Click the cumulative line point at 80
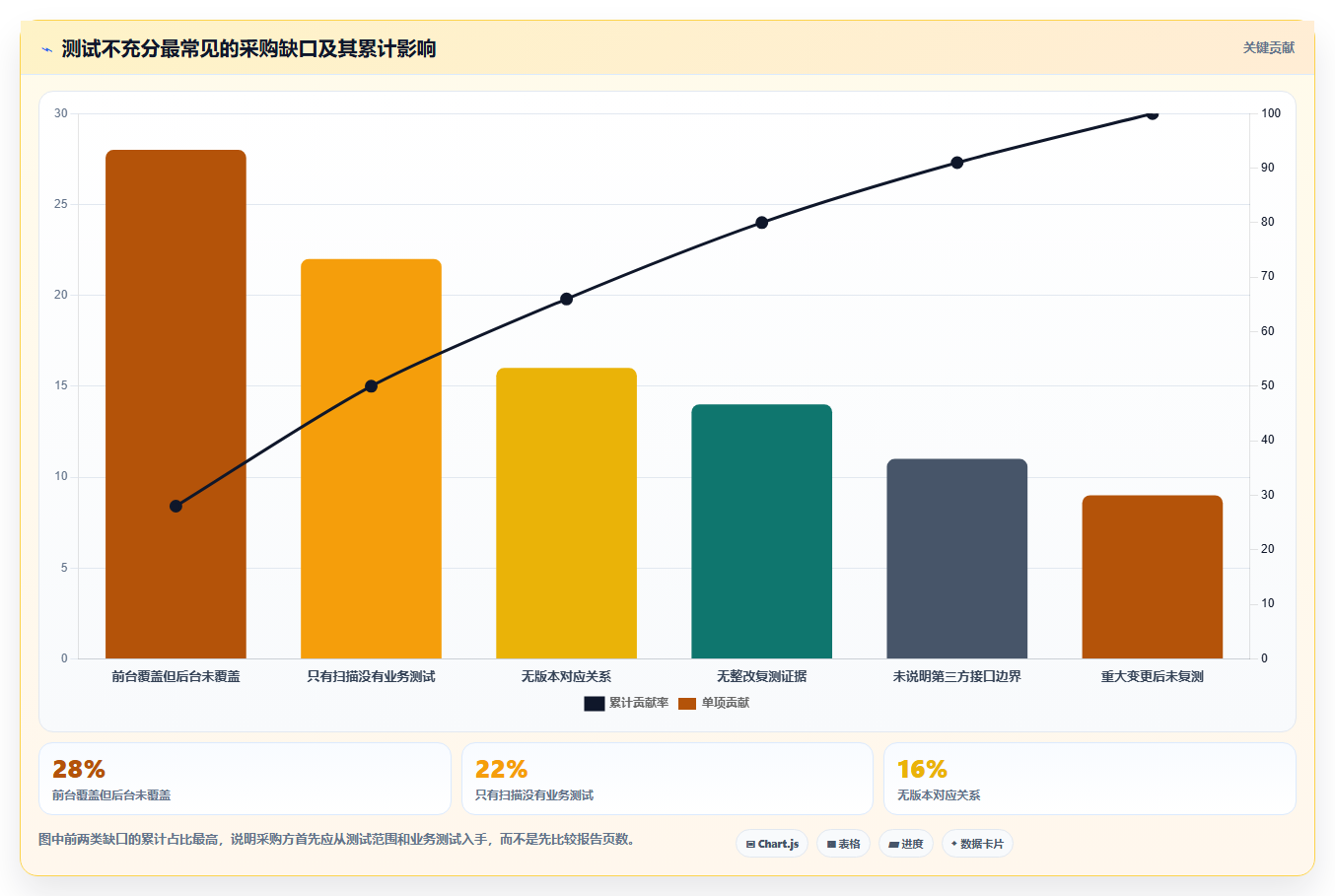This screenshot has width=1335, height=896. (761, 223)
